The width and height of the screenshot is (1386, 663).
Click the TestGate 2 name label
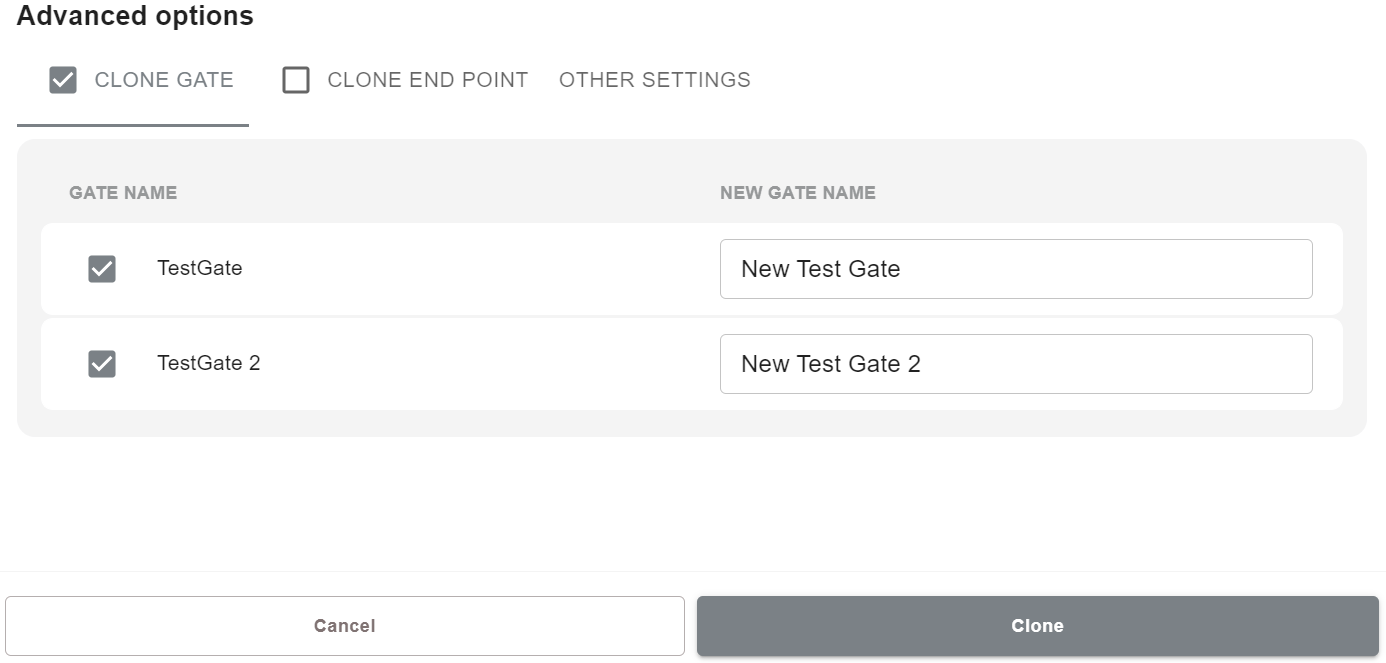point(208,363)
